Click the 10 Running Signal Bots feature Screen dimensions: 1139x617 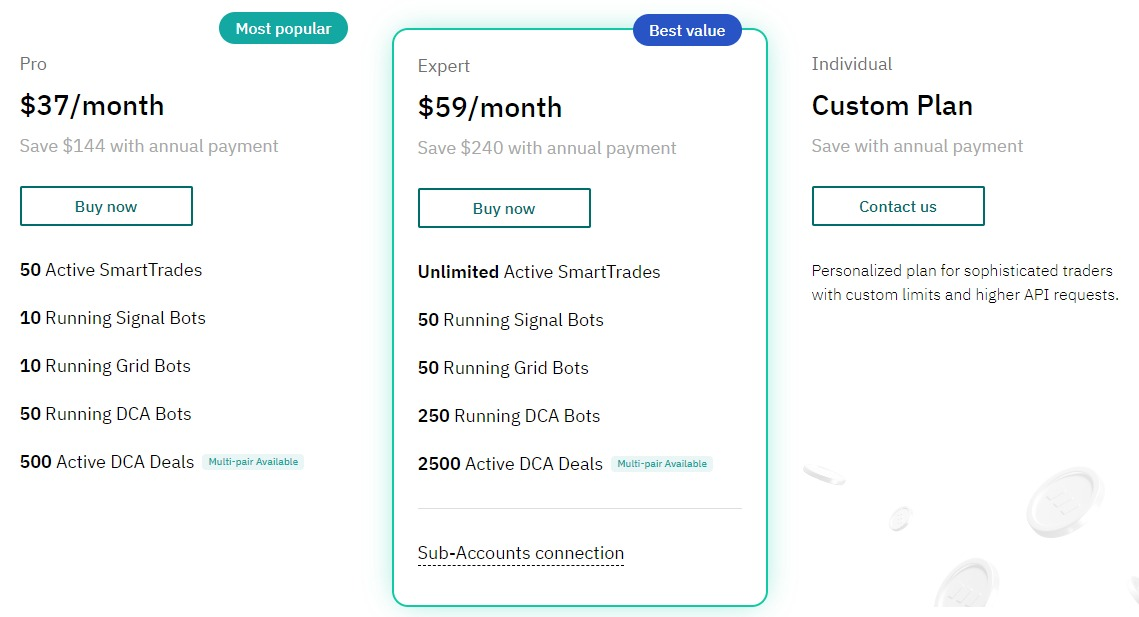click(113, 318)
